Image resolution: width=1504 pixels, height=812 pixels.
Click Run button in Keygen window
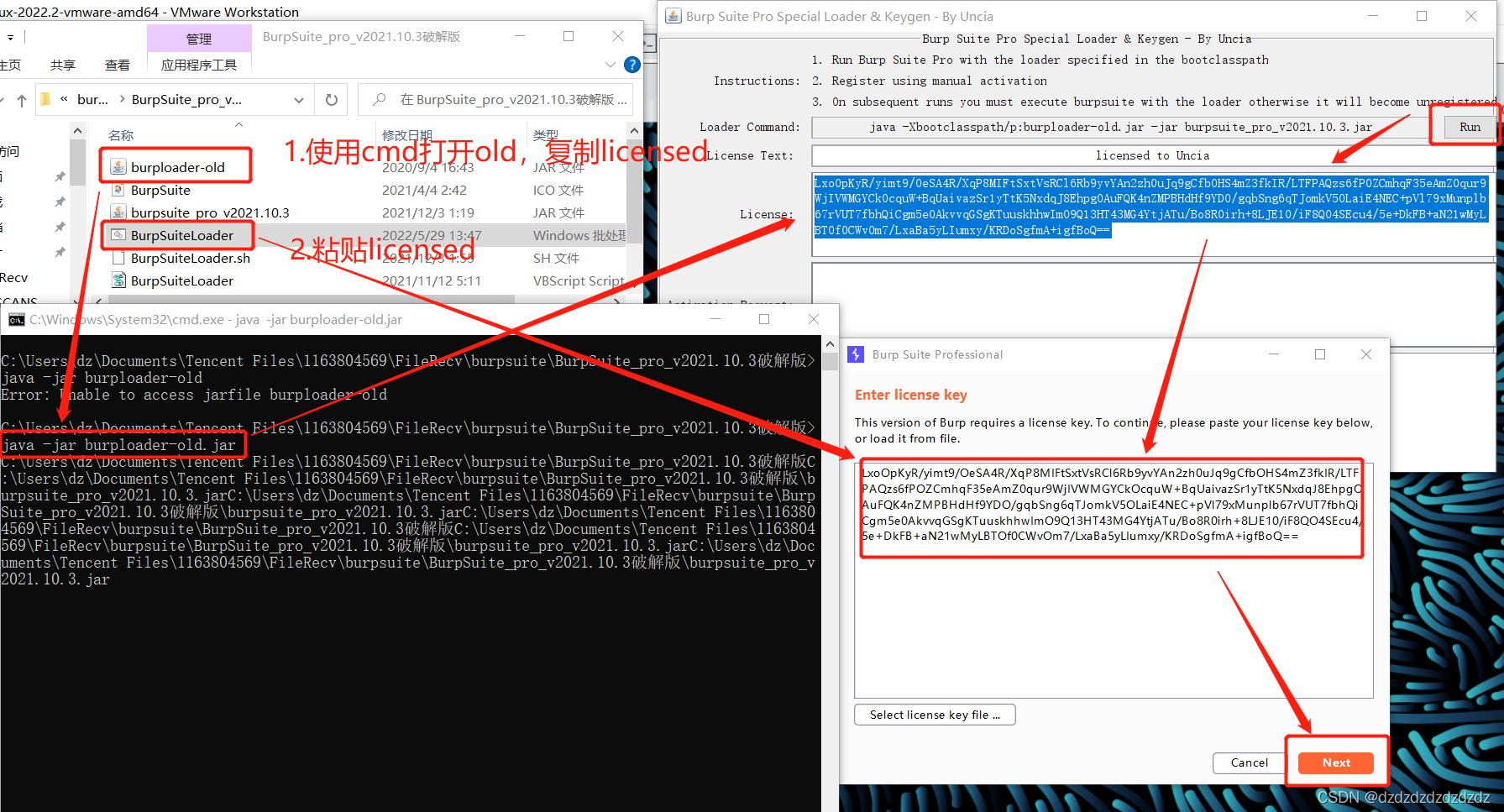coord(1470,127)
